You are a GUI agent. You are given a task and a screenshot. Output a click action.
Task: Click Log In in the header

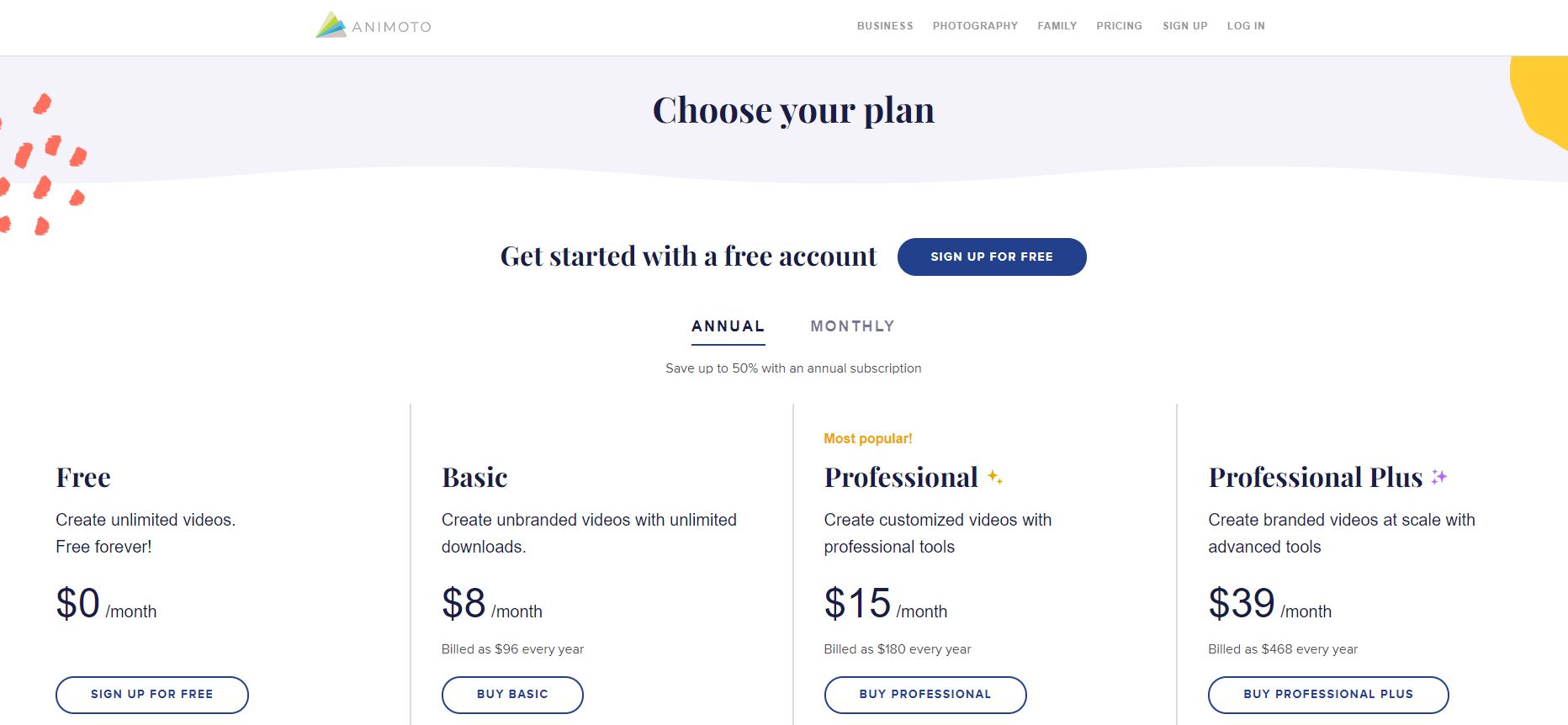pyautogui.click(x=1246, y=26)
